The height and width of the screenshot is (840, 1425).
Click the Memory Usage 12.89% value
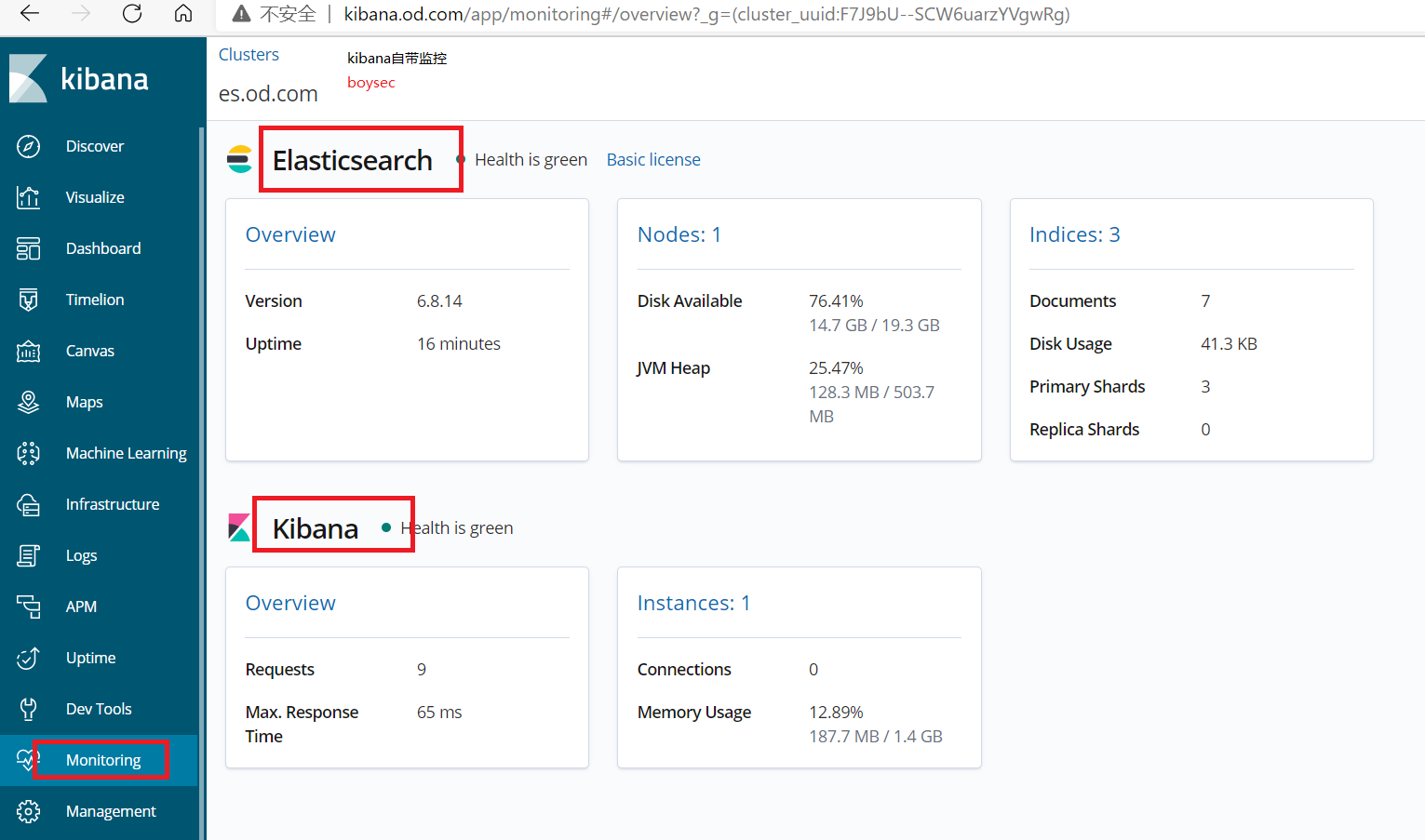pyautogui.click(x=836, y=713)
